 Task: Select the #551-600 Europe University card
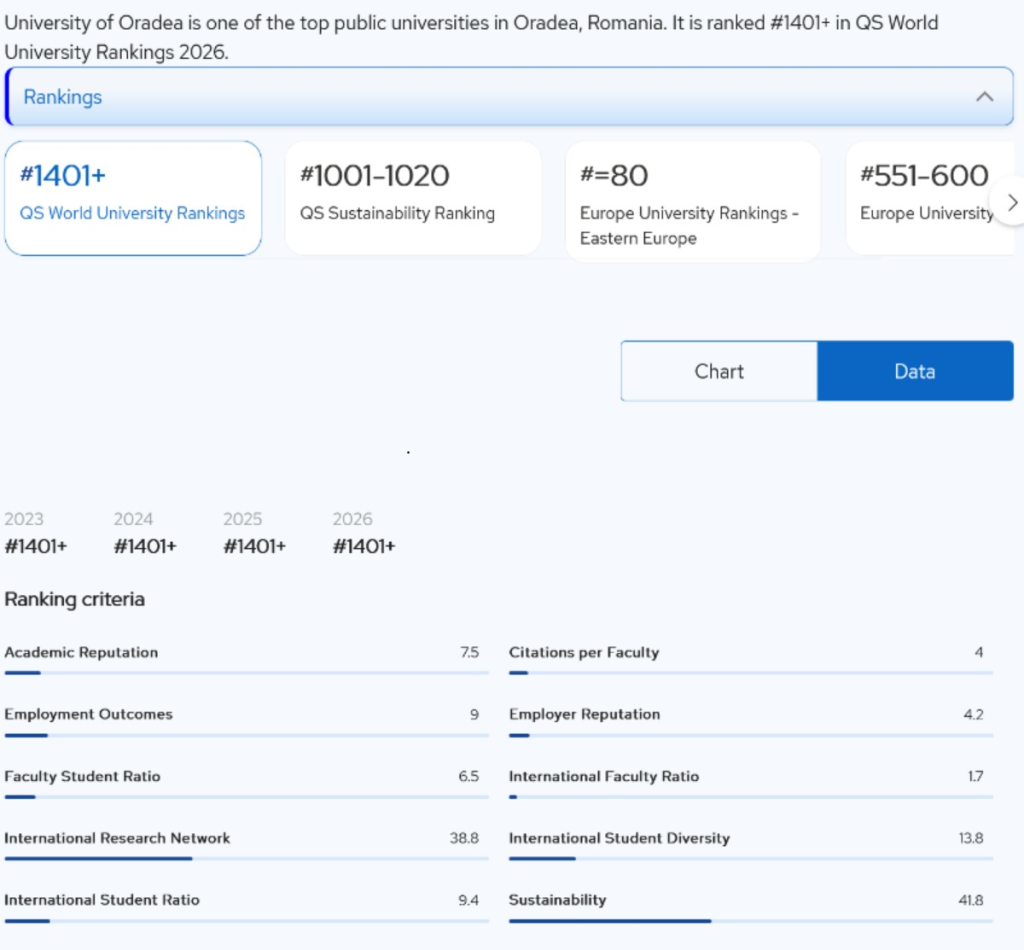coord(930,198)
